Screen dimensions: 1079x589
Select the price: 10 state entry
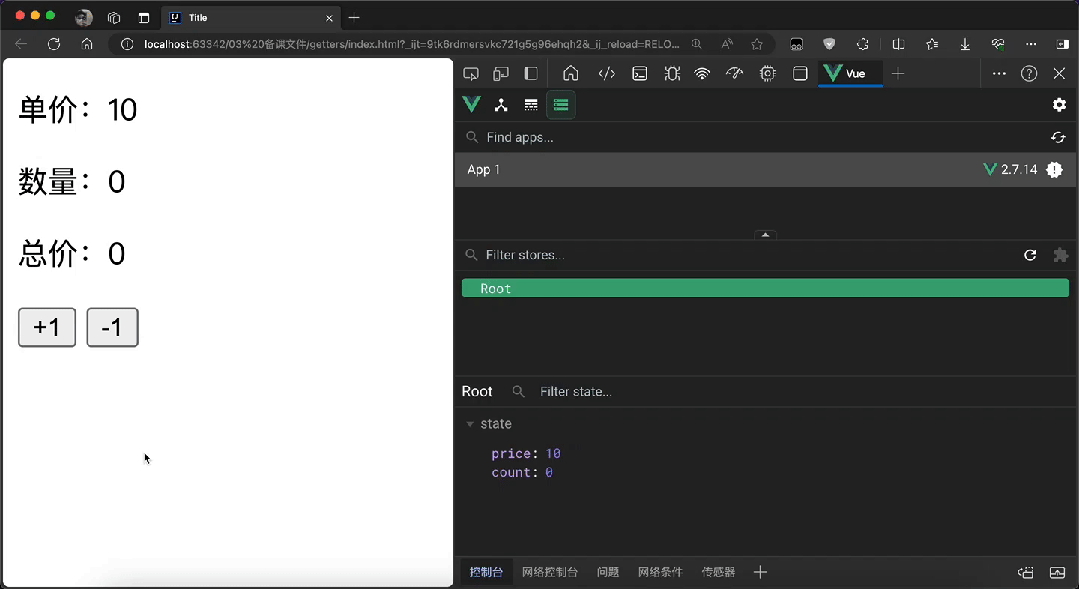[526, 453]
